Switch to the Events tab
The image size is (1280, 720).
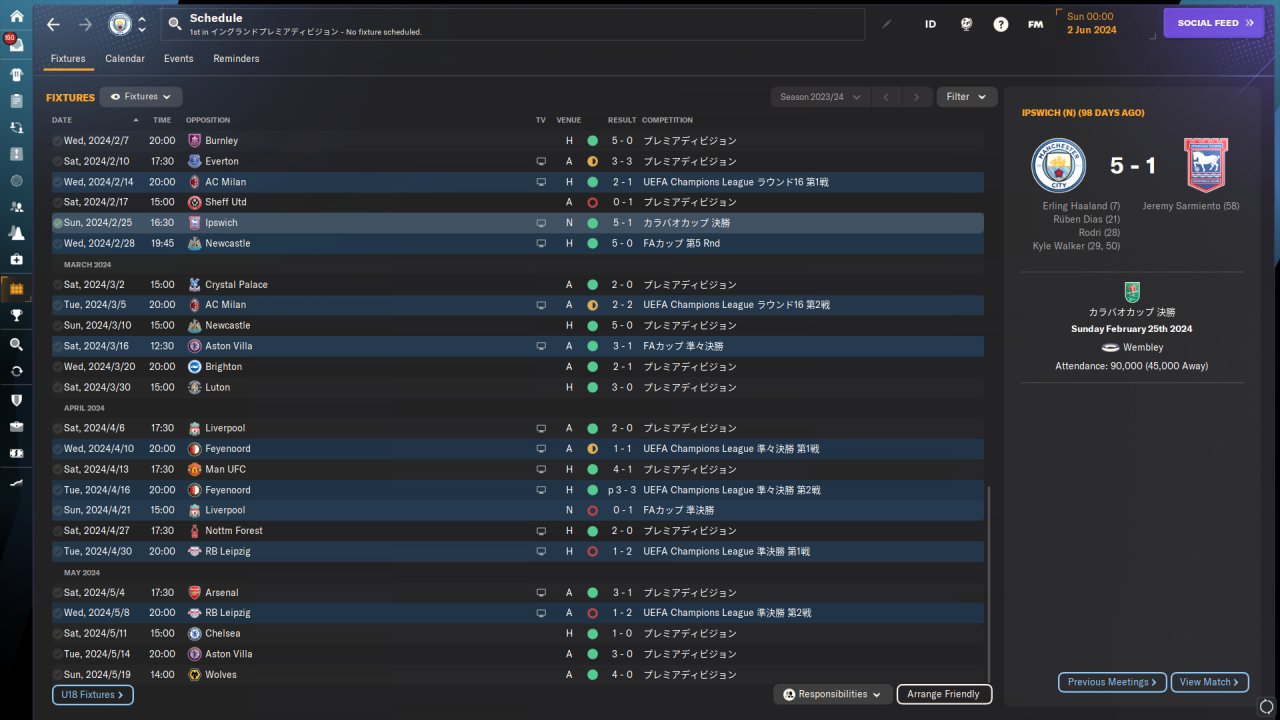click(179, 59)
